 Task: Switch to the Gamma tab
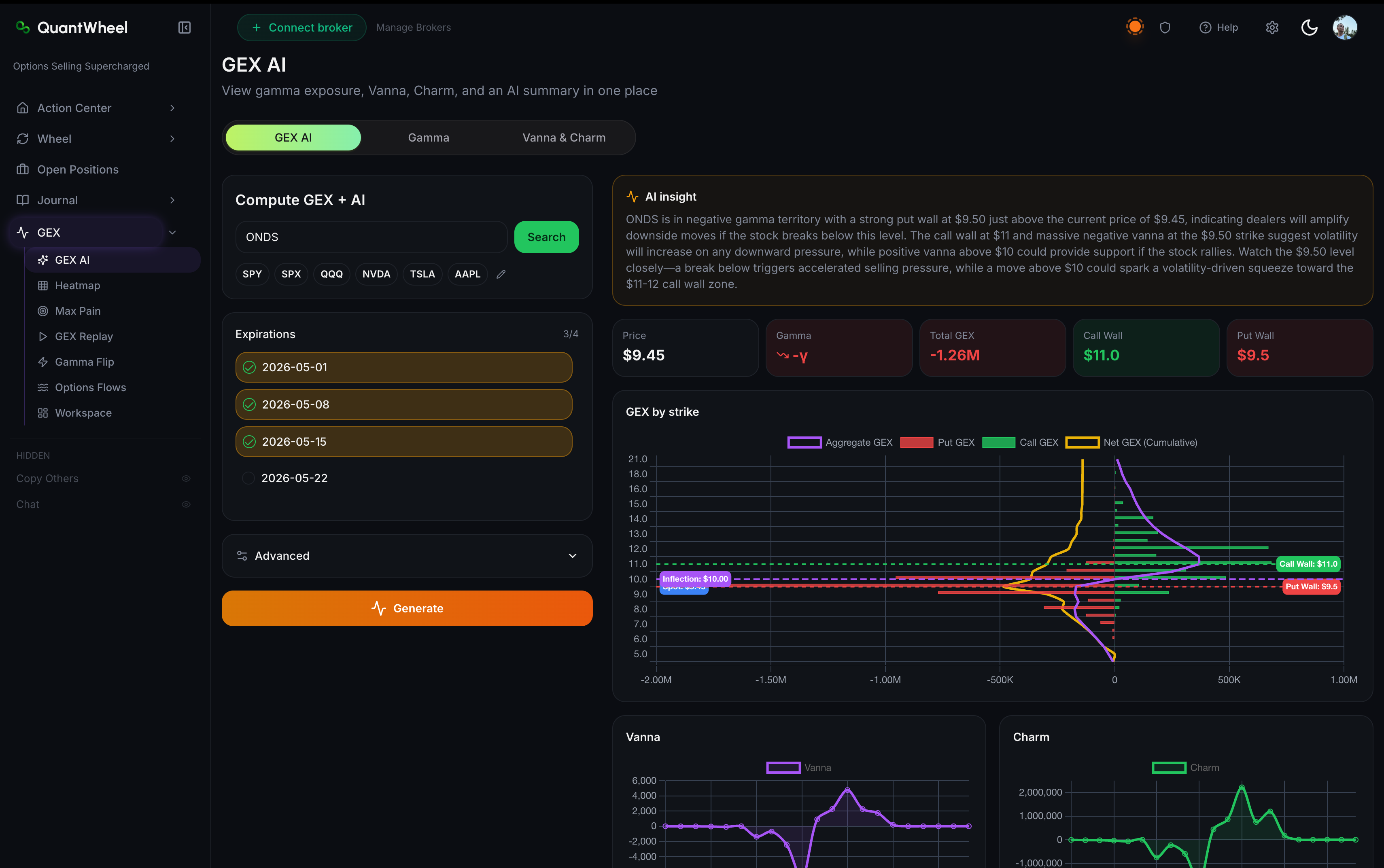click(429, 138)
